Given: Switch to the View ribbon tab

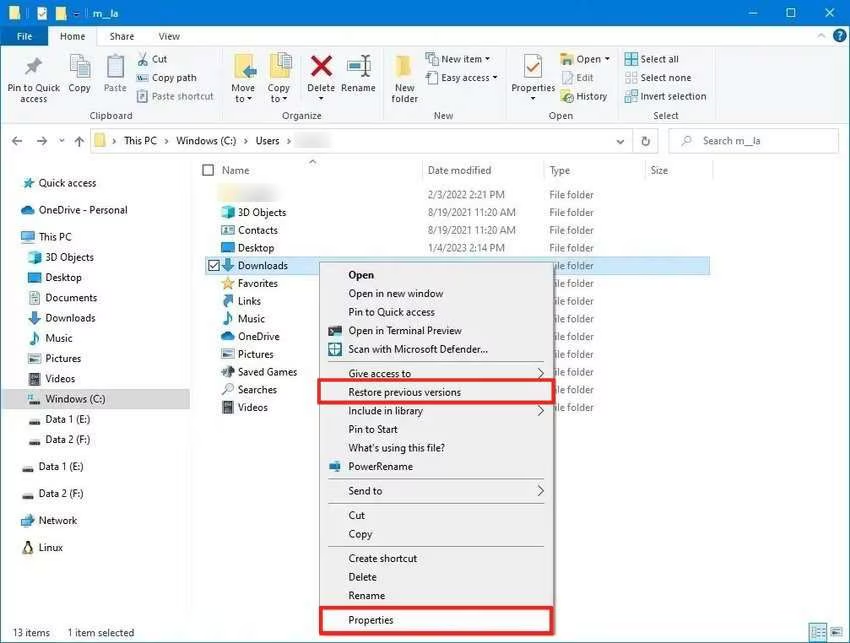Looking at the screenshot, I should coord(169,36).
